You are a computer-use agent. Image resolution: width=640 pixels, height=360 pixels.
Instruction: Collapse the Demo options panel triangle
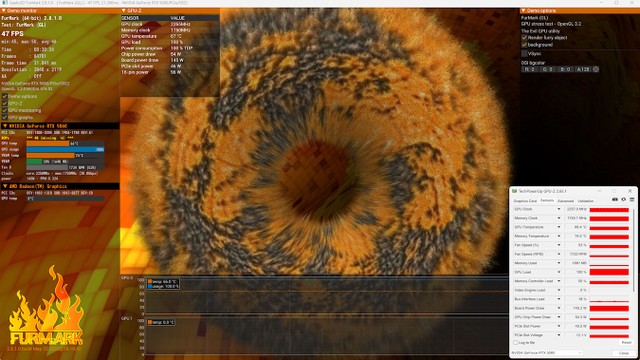coord(523,11)
